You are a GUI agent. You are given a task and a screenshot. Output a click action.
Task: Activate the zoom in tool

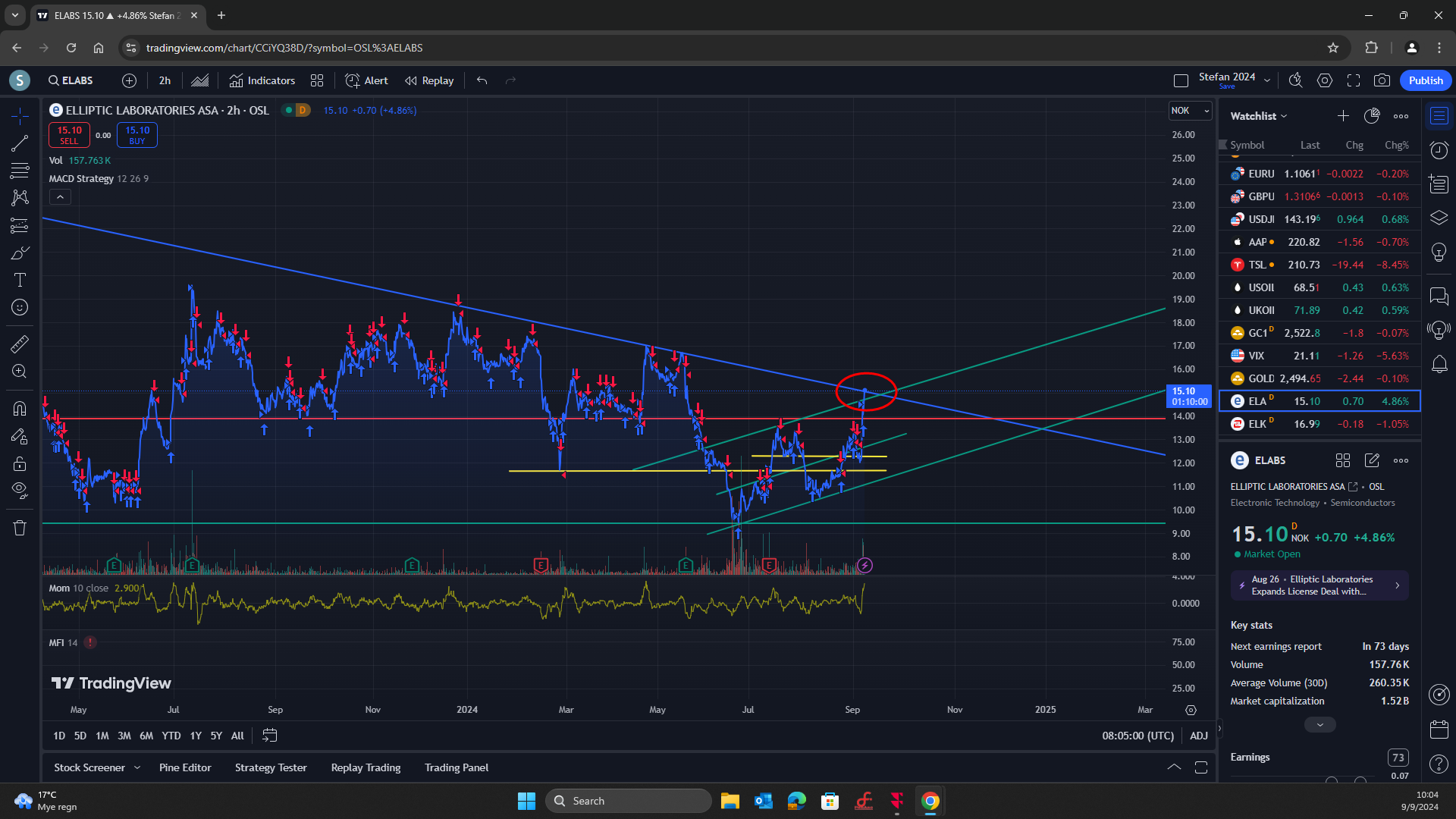click(x=20, y=372)
